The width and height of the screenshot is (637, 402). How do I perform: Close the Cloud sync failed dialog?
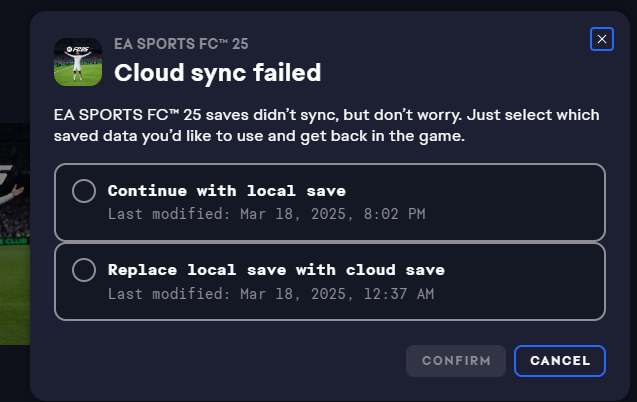601,39
